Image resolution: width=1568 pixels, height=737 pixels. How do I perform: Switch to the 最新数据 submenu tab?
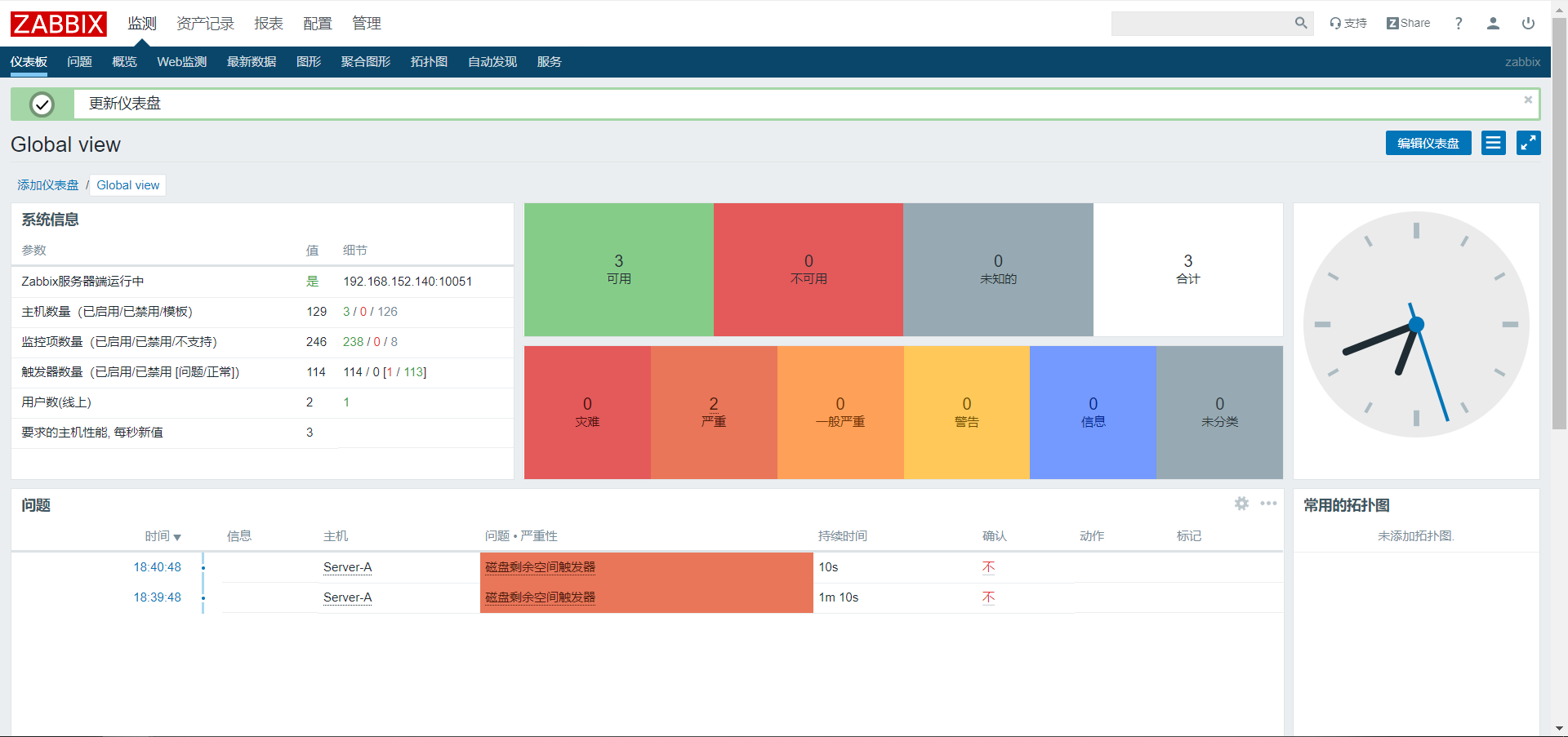tap(252, 62)
